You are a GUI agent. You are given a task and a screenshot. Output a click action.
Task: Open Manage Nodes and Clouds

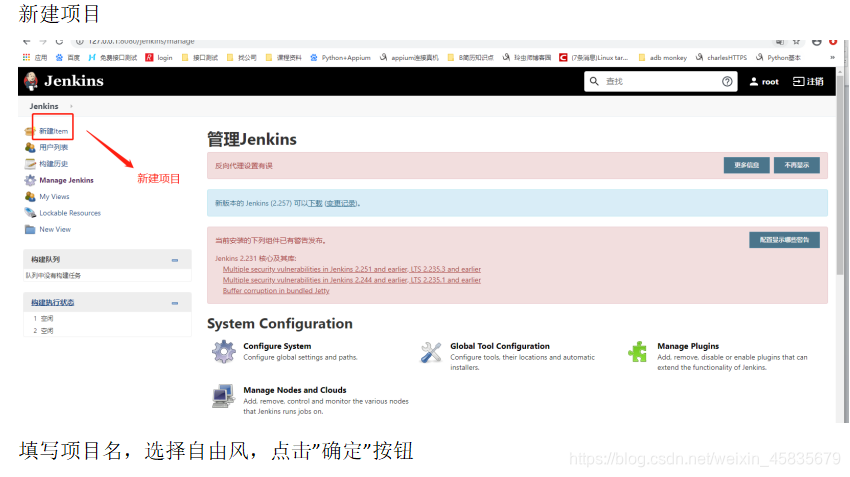point(294,390)
